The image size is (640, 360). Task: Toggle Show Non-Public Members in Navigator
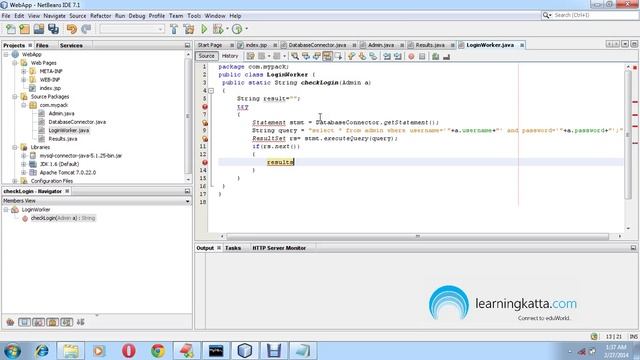click(52, 322)
